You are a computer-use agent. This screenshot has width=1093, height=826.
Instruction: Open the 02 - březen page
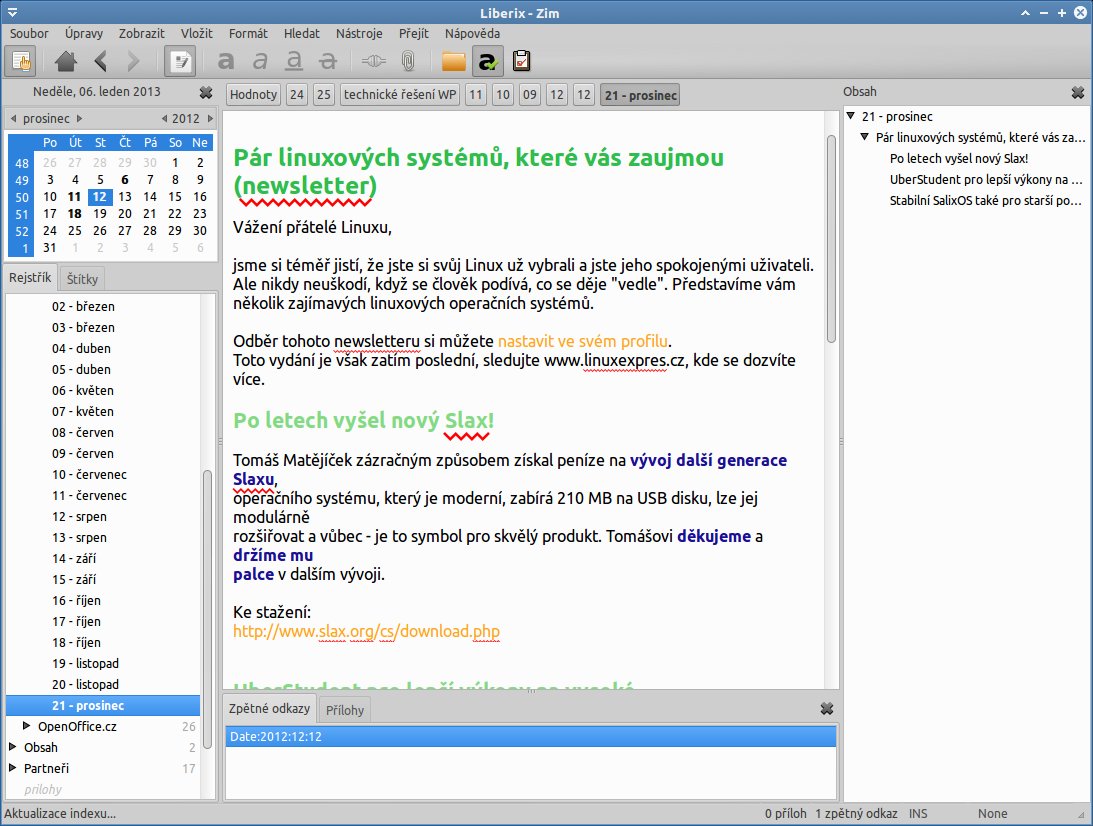83,307
